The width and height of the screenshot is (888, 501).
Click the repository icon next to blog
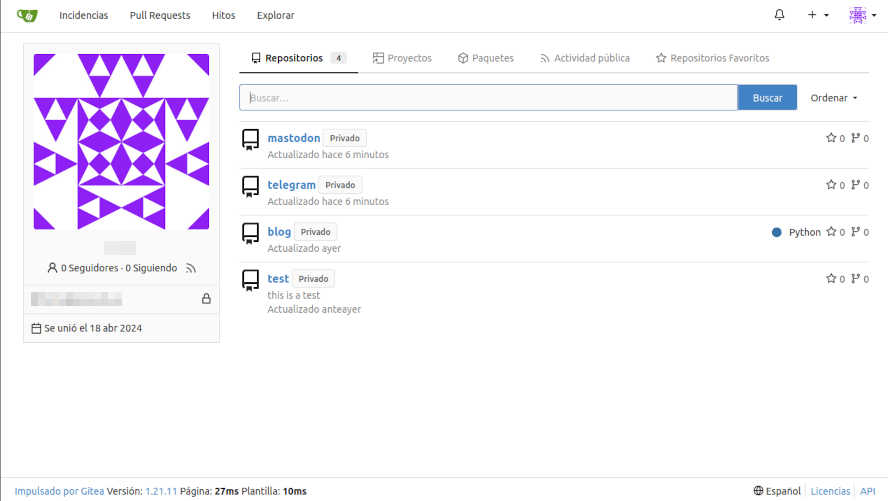click(x=250, y=233)
